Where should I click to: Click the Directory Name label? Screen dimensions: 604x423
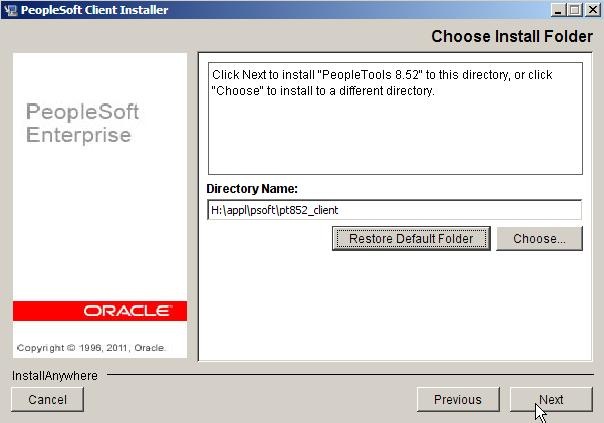252,189
